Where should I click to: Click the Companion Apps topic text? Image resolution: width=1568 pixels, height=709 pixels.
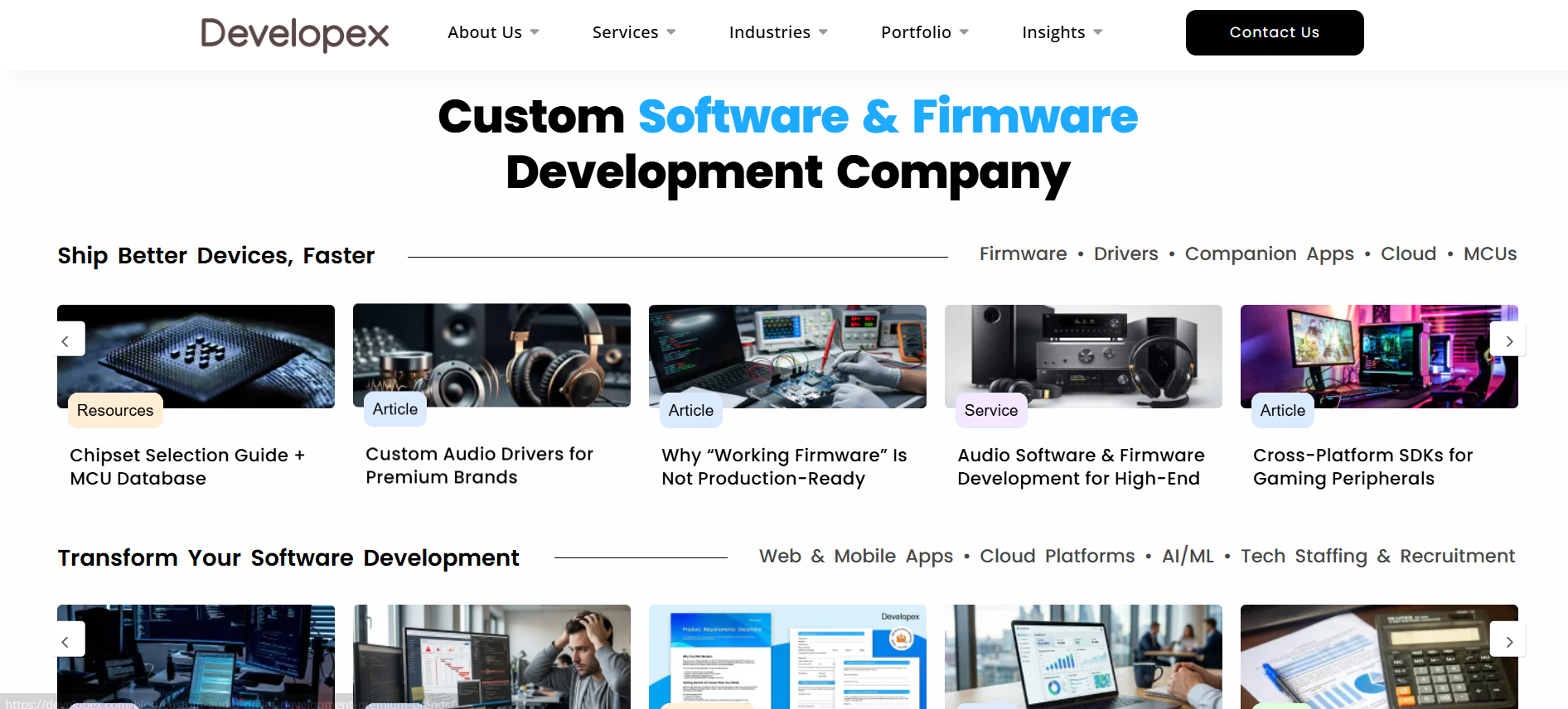point(1269,254)
